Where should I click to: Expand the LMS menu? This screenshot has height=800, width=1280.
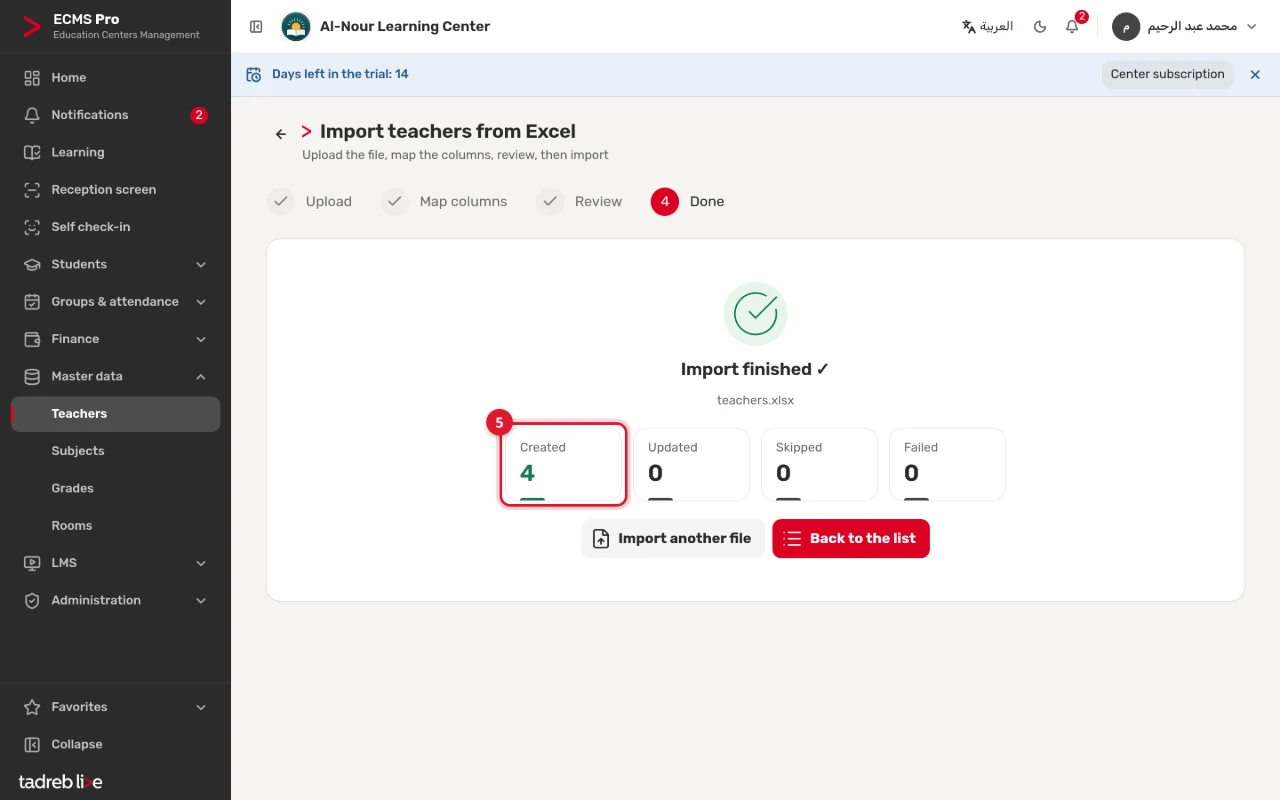(116, 563)
